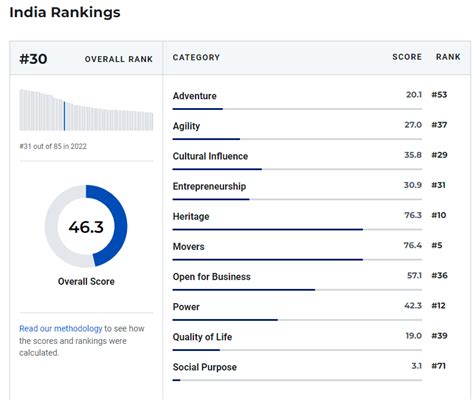
Task: Click the Entrepreneurship score '30.9'
Action: click(413, 185)
